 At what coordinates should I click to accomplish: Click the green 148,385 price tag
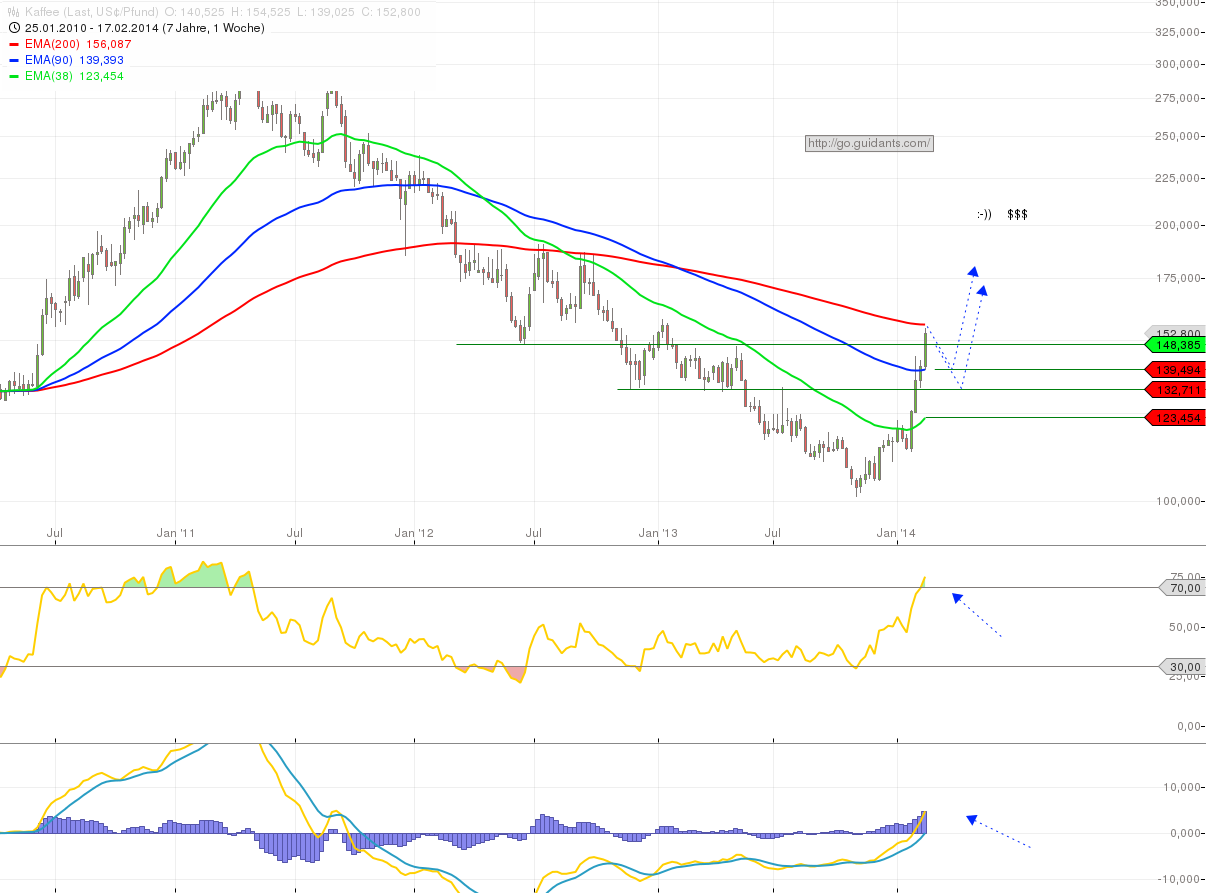click(1174, 344)
